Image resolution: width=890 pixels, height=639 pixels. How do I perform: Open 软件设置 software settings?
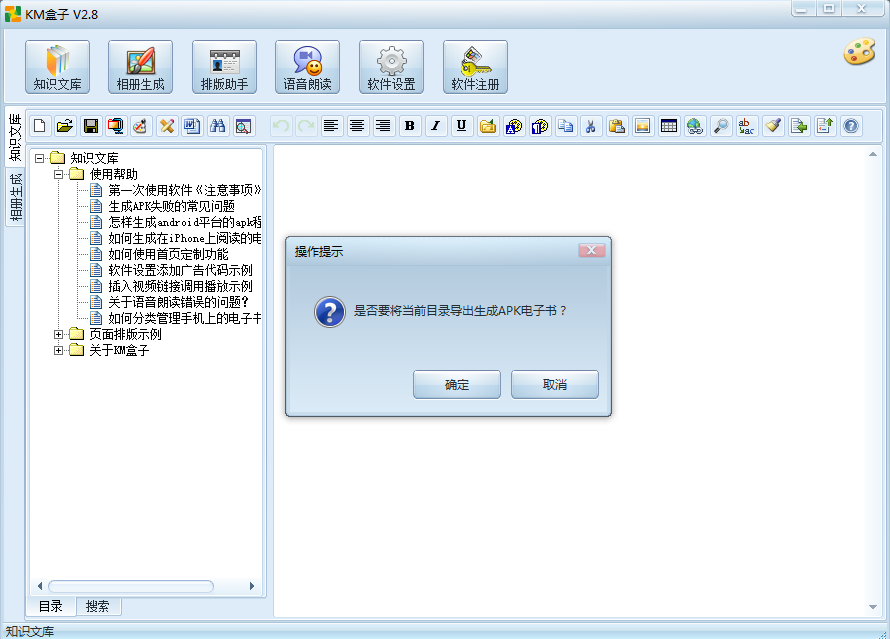[x=391, y=67]
